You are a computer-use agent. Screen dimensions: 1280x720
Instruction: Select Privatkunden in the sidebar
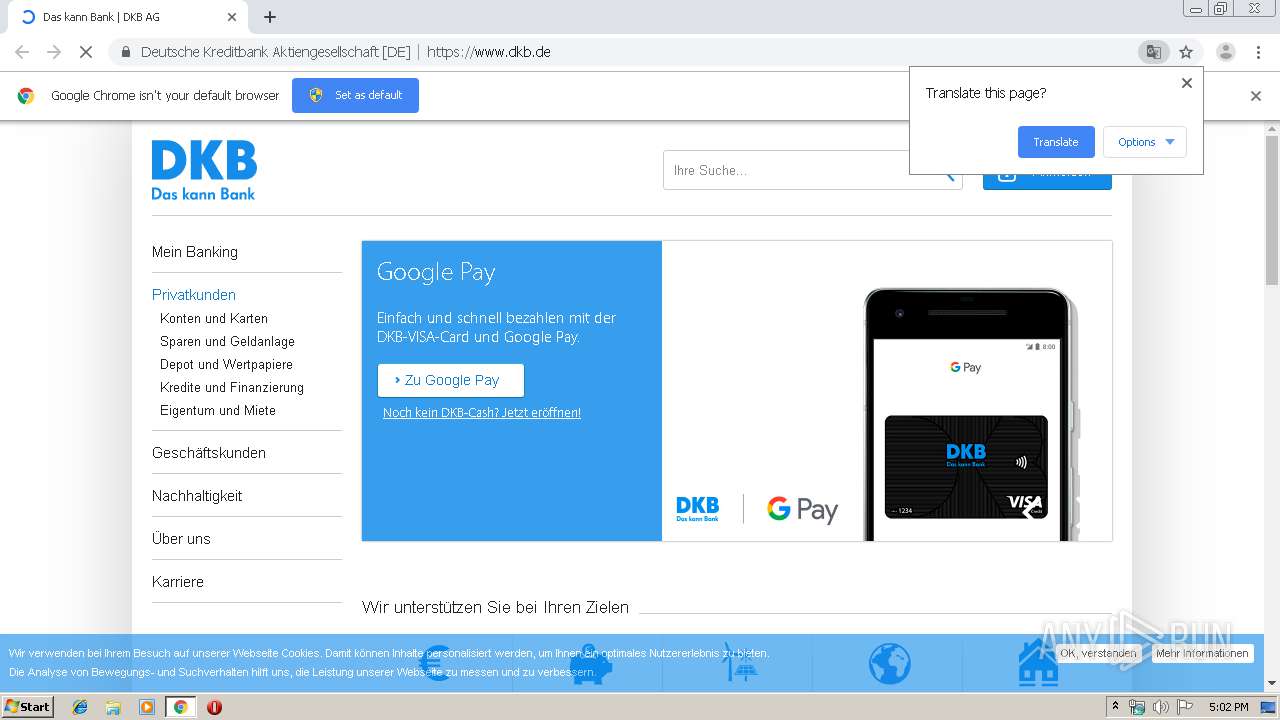pyautogui.click(x=194, y=295)
